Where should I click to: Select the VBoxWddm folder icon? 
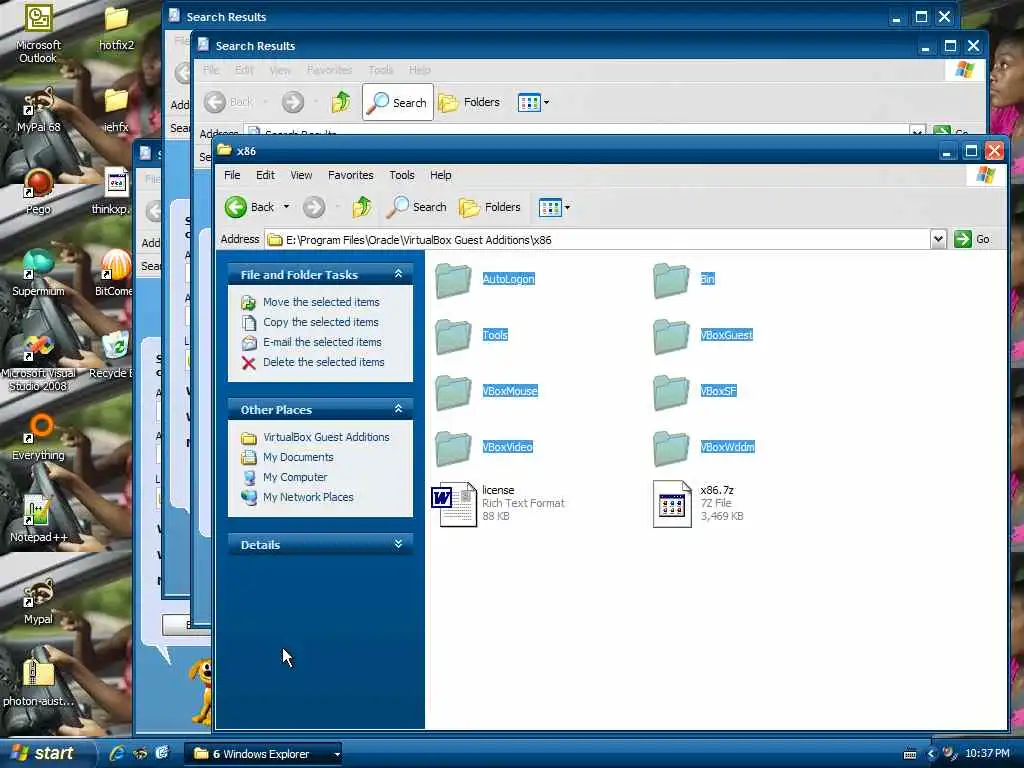671,449
